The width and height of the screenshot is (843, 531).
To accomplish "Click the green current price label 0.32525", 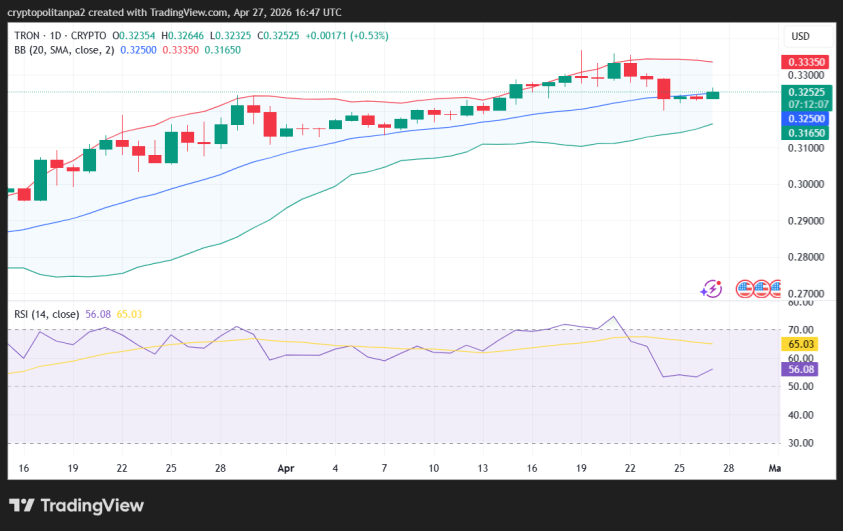I will pos(805,91).
